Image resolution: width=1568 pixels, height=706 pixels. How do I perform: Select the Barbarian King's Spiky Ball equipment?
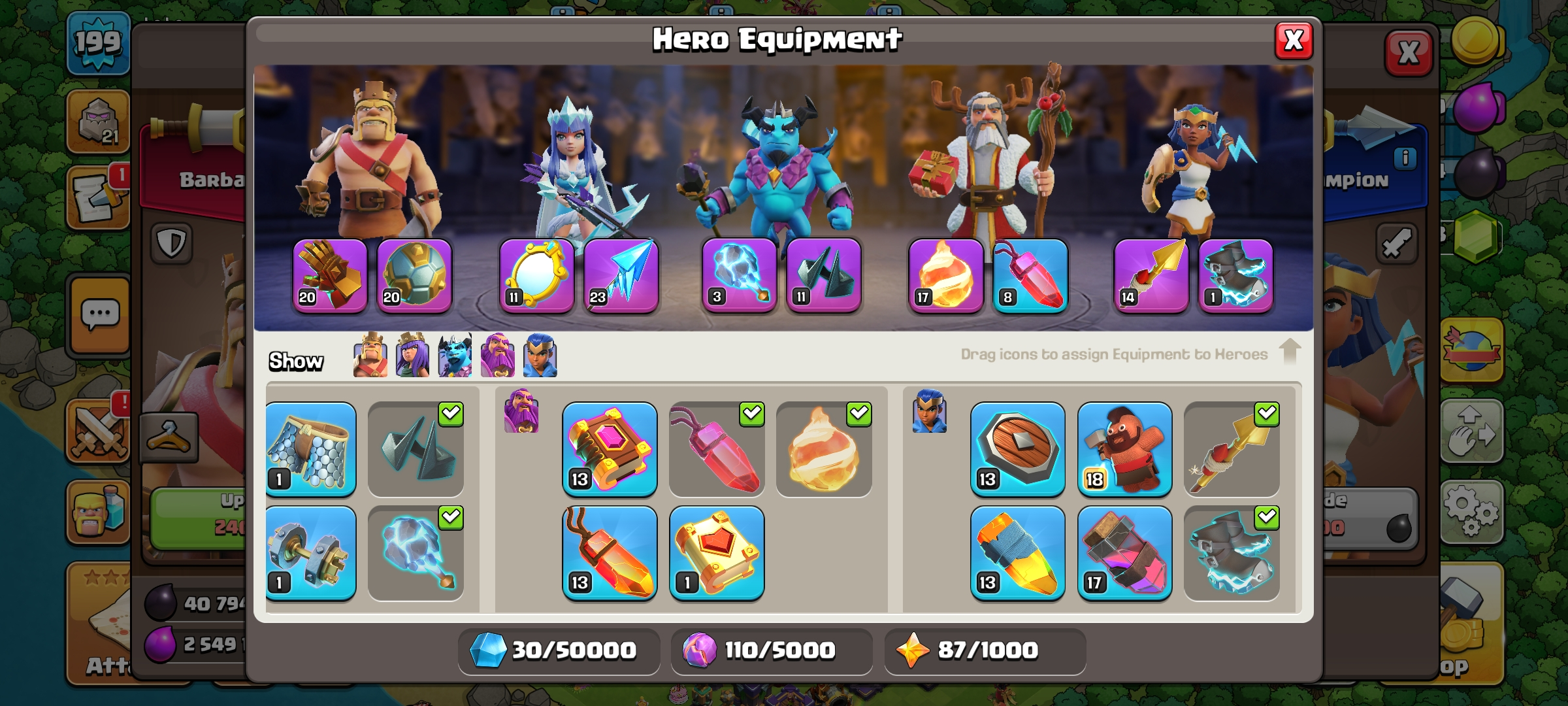coord(414,275)
